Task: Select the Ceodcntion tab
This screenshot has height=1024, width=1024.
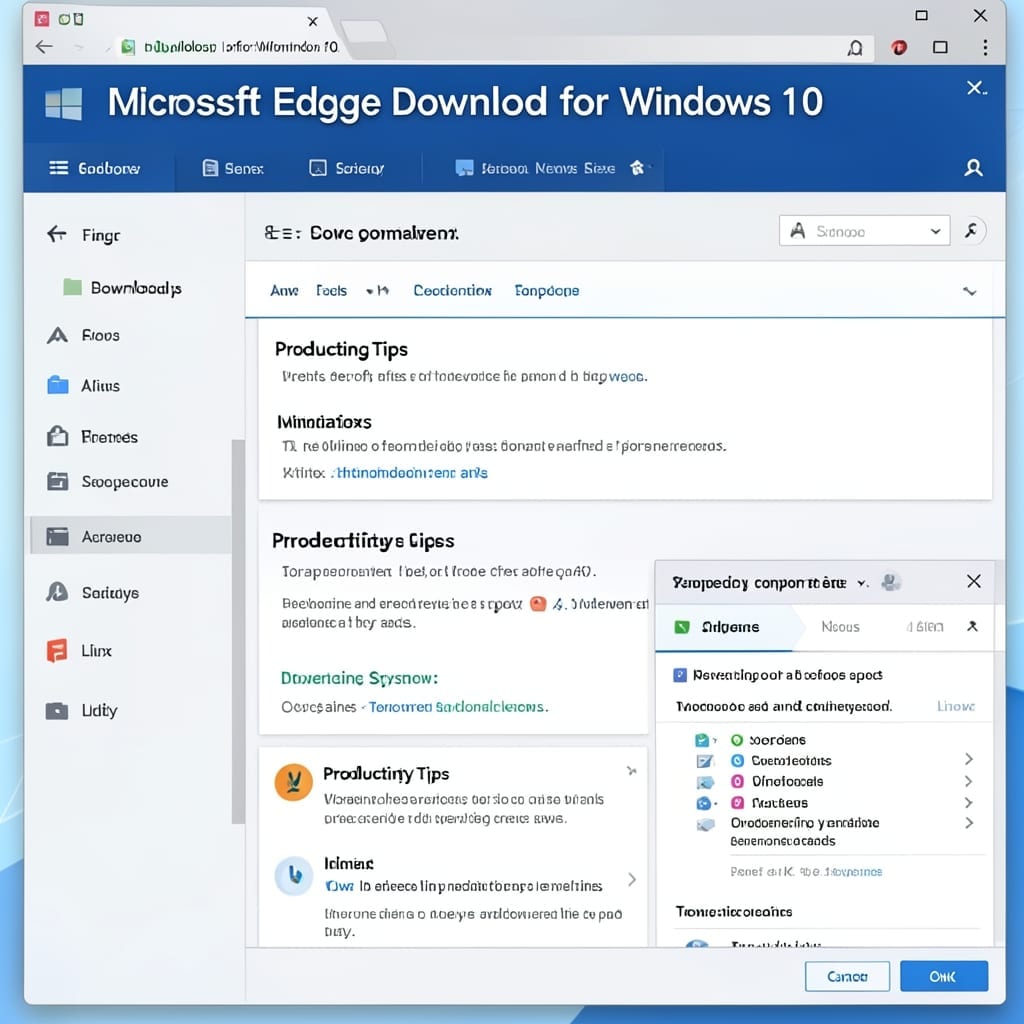Action: click(x=452, y=291)
